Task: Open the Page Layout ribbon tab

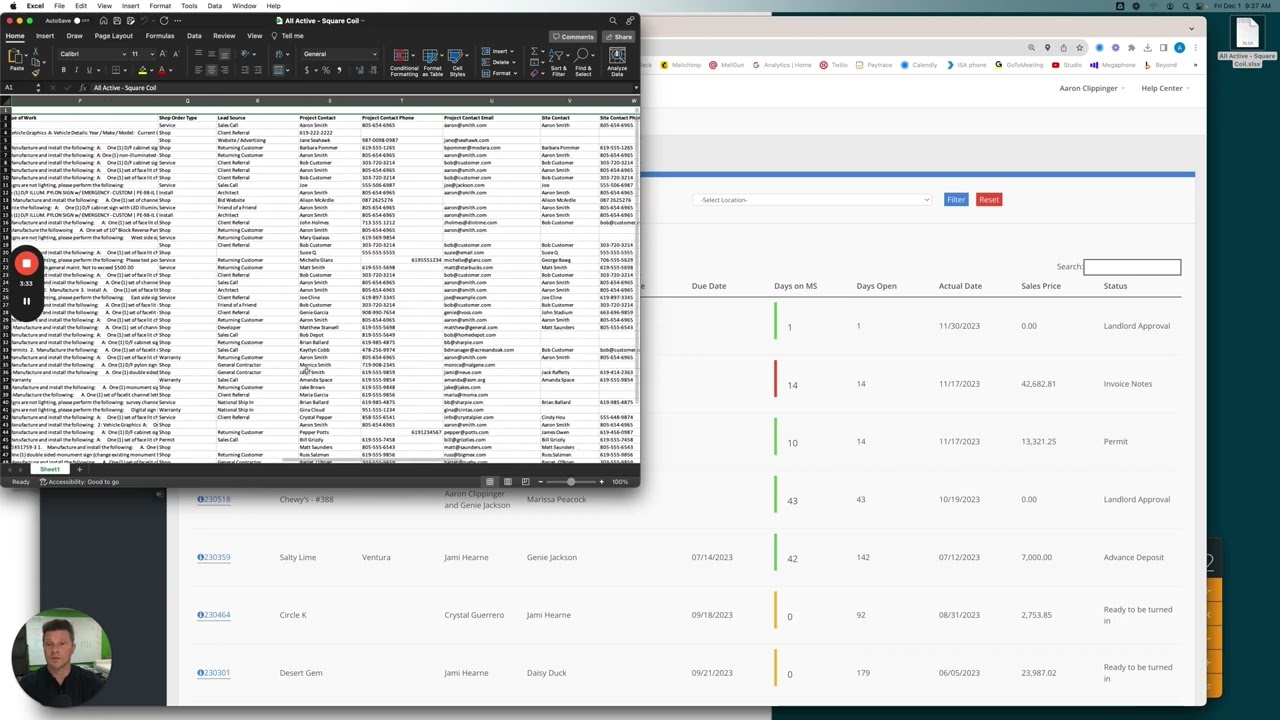Action: tap(113, 36)
